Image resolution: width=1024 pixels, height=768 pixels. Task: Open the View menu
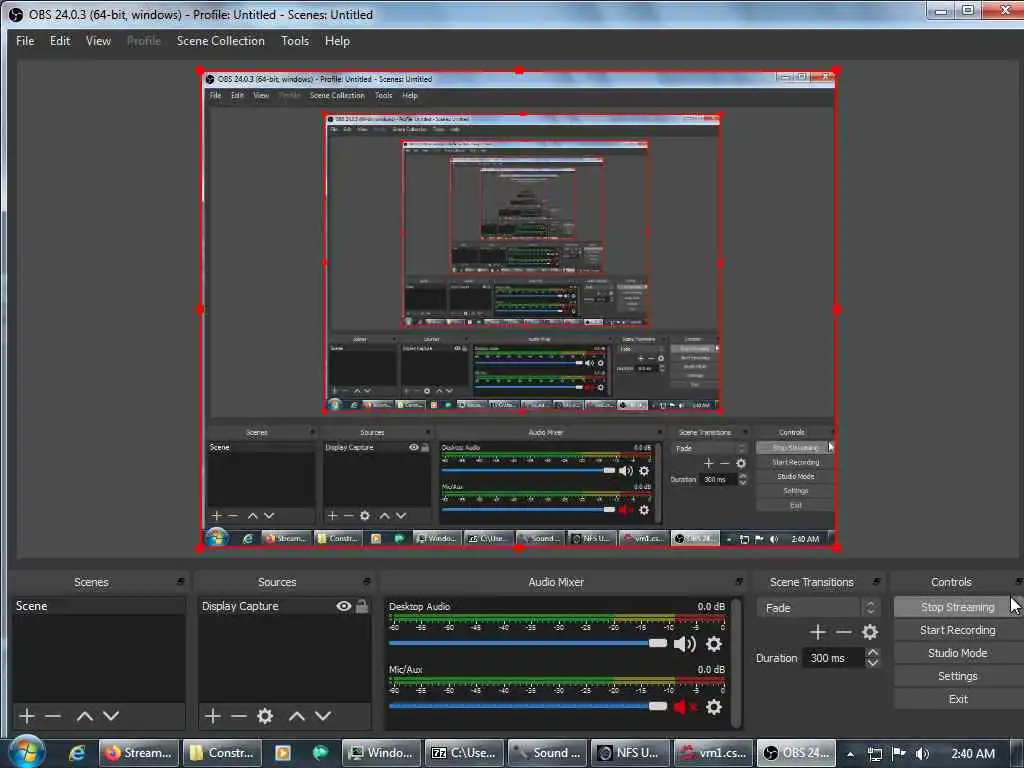[98, 40]
